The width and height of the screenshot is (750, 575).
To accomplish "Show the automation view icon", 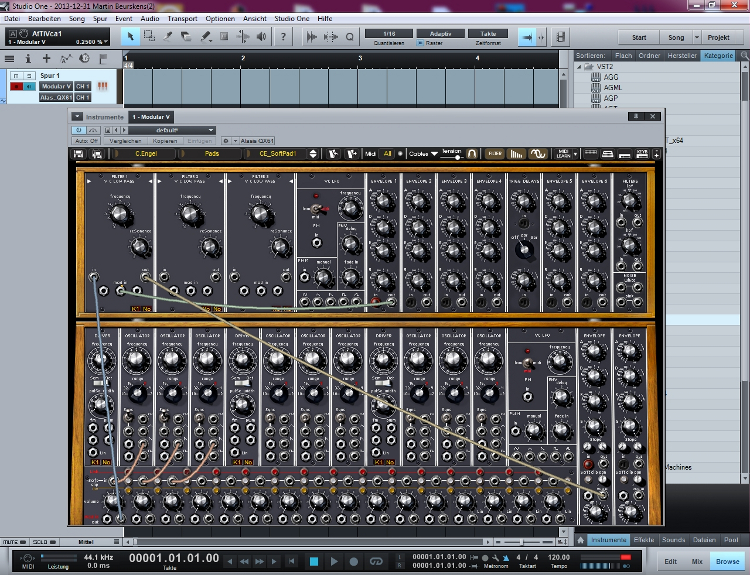I will (x=66, y=59).
